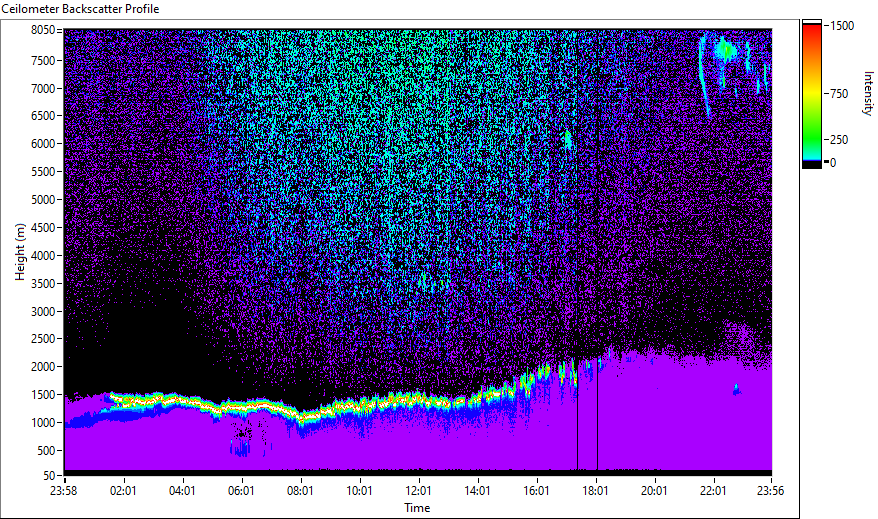
Task: Click the Time axis title
Action: (417, 508)
